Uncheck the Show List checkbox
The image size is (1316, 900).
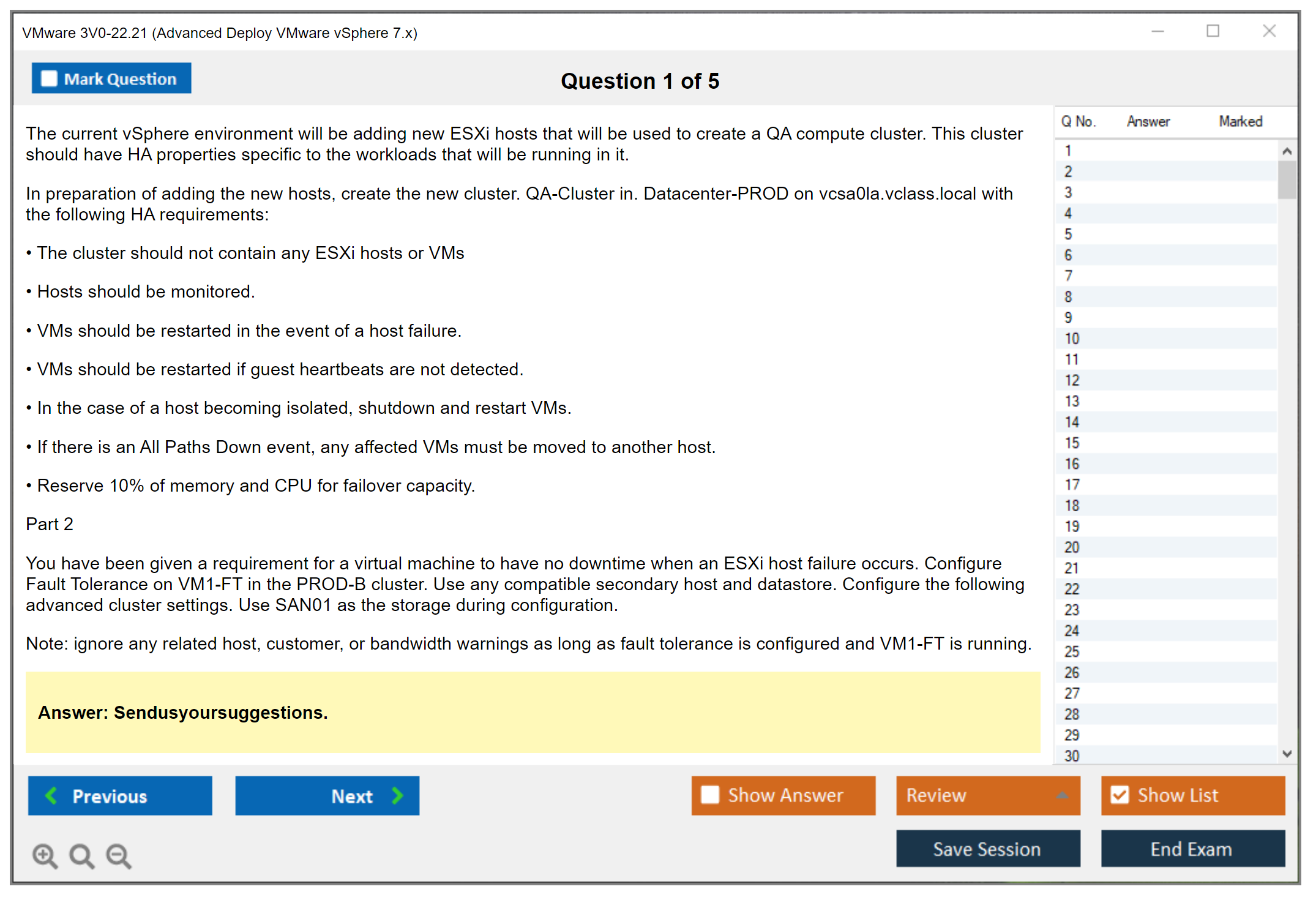point(1120,795)
